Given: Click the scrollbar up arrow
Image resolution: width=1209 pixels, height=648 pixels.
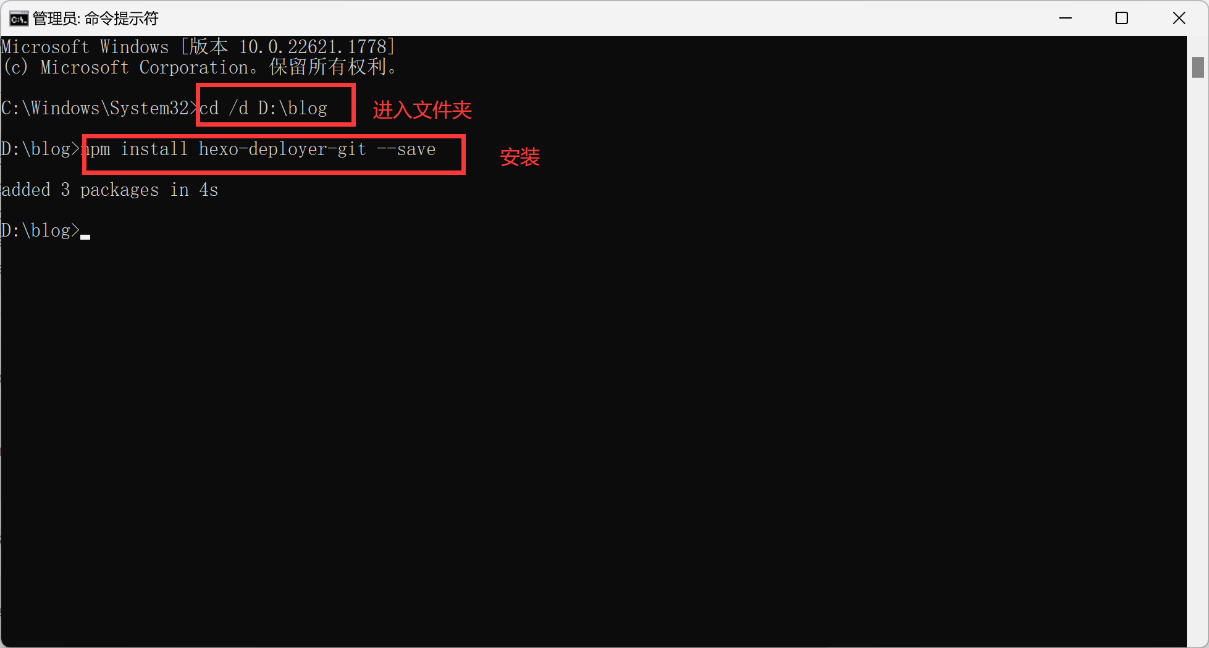Looking at the screenshot, I should [1197, 45].
